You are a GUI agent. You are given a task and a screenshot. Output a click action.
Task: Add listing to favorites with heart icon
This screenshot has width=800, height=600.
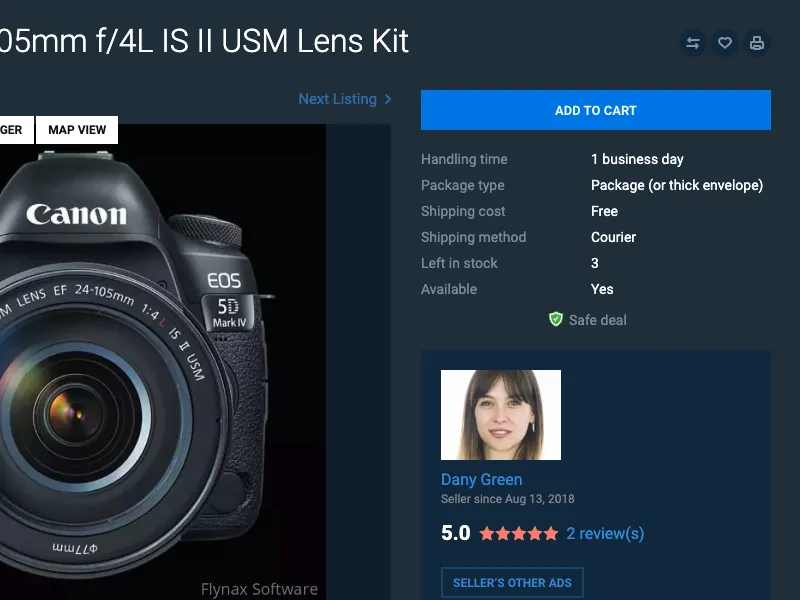tap(724, 43)
